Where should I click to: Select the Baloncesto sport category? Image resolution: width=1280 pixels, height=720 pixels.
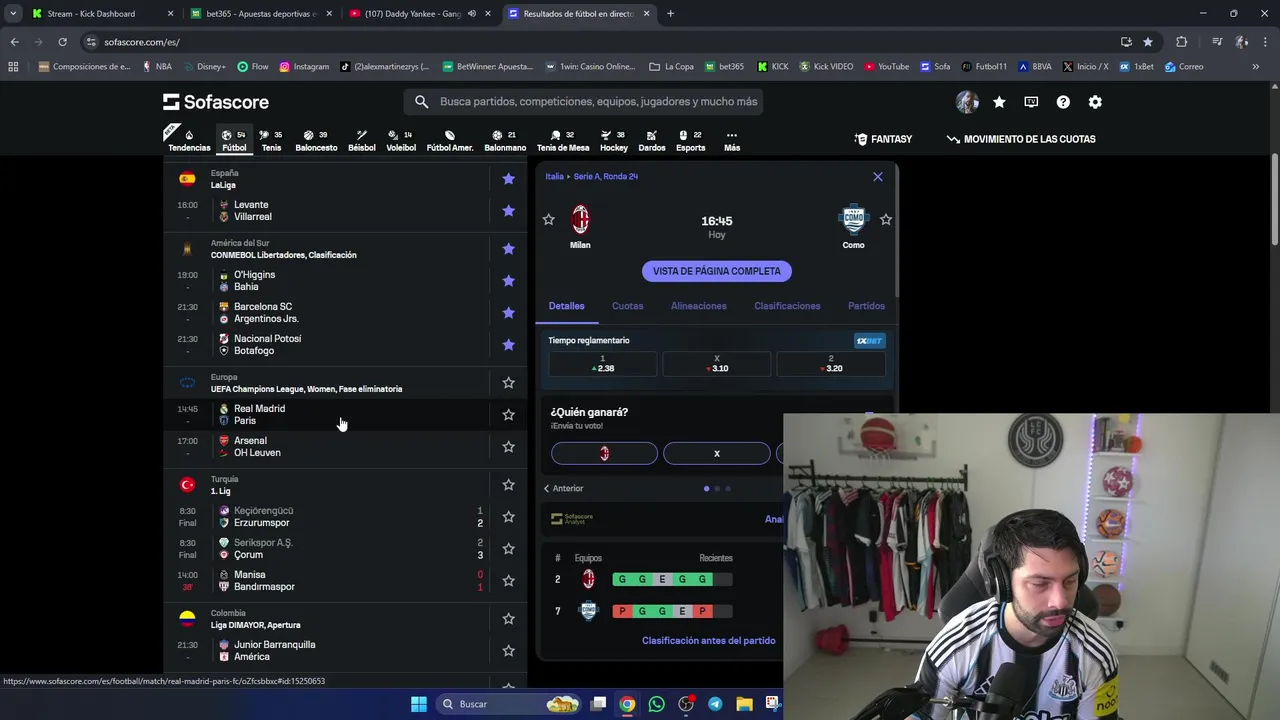pyautogui.click(x=316, y=140)
